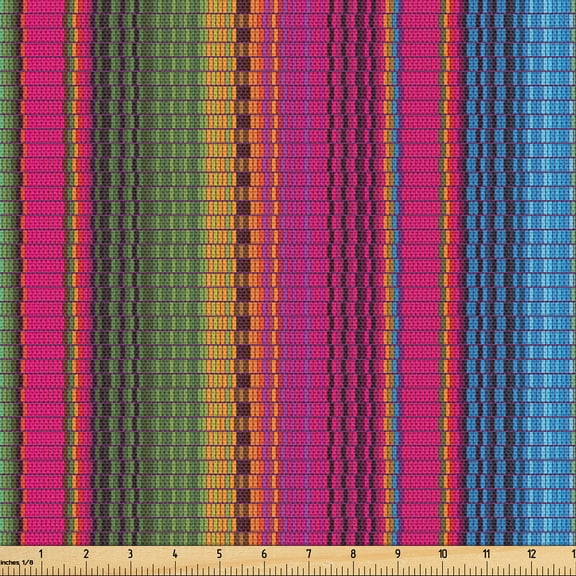Click the ruler number 12

coord(532,554)
